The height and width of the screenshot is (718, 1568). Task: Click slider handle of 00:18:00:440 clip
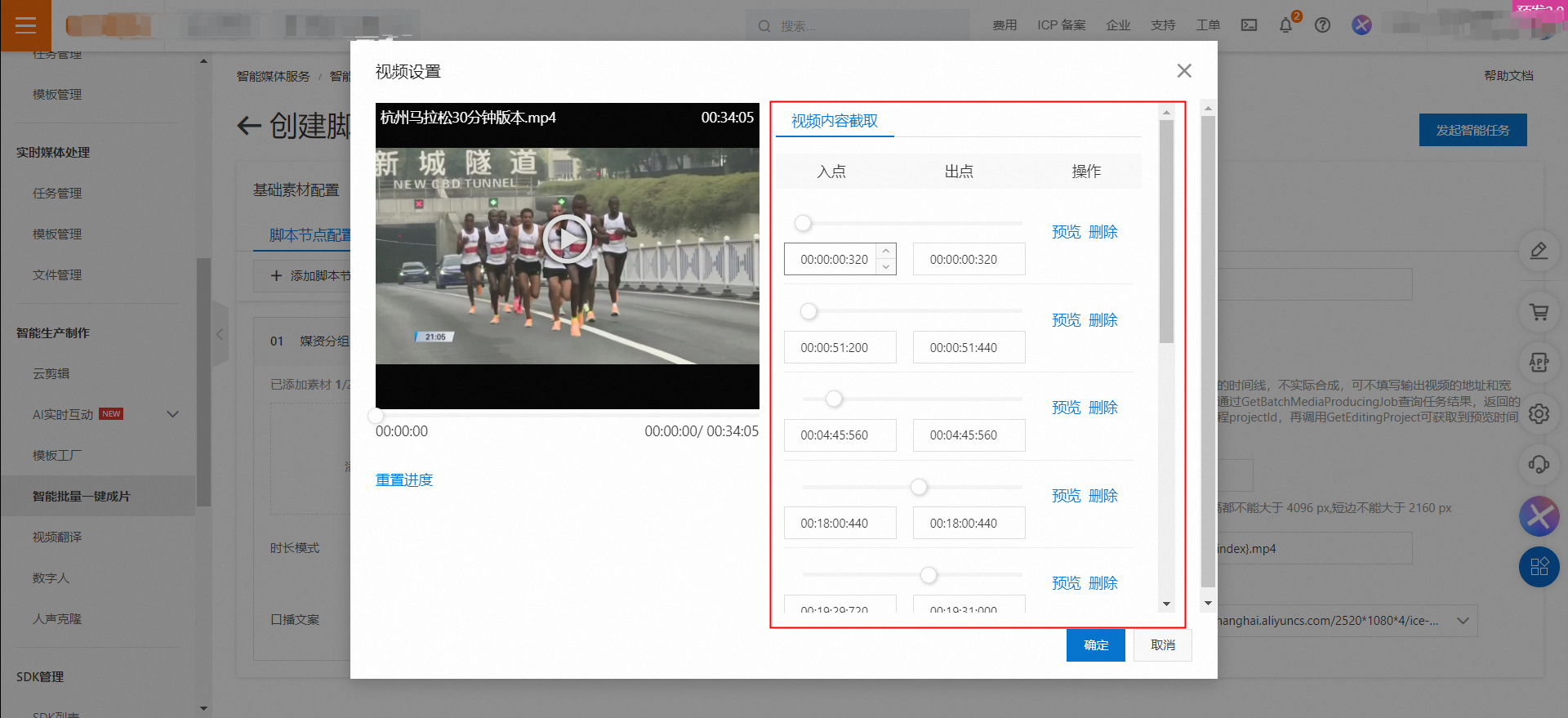pyautogui.click(x=919, y=487)
